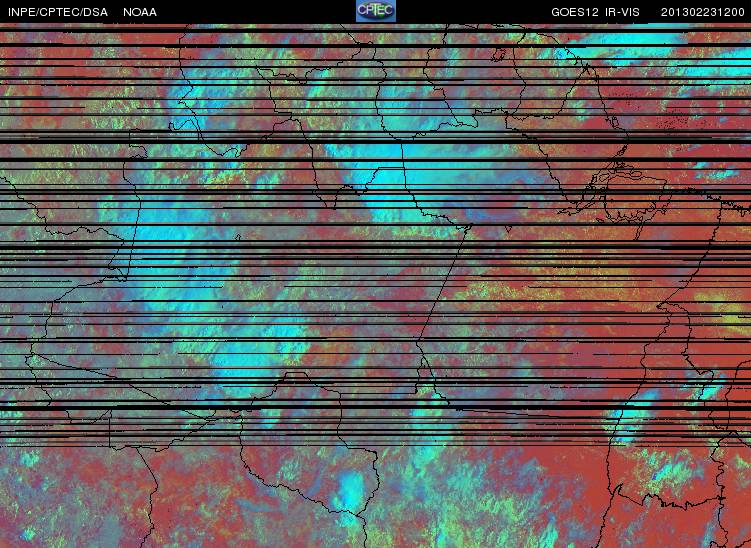Viewport: 751px width, 548px height.
Task: Select the INPE/CPTEC/DSA header text
Action: point(58,12)
